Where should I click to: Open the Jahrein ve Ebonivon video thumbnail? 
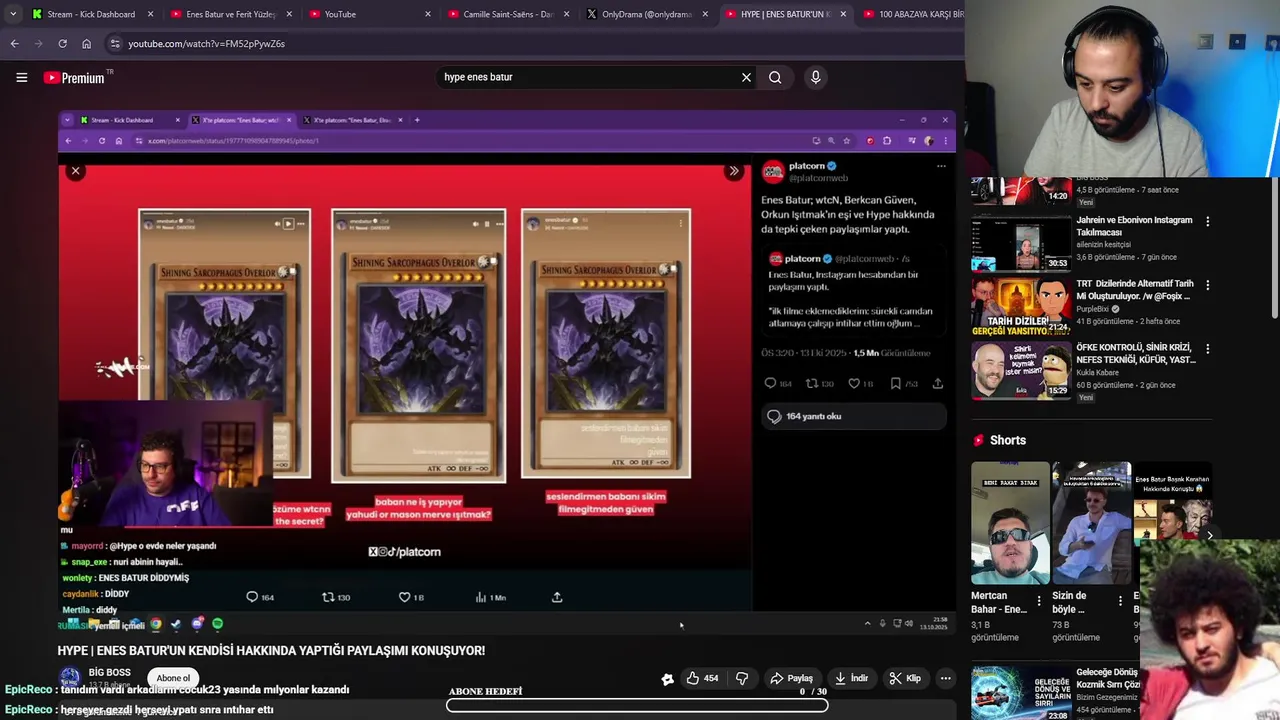click(x=1021, y=243)
